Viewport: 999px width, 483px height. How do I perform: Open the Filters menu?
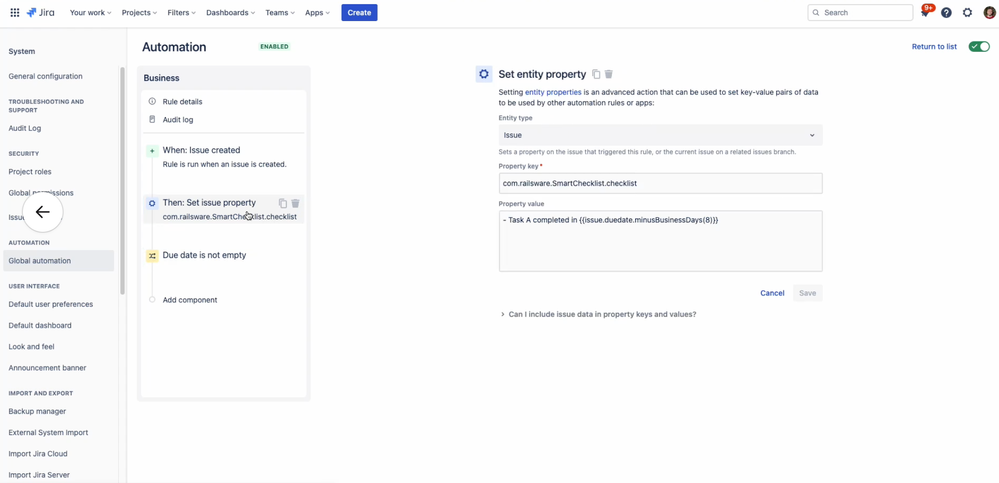click(182, 12)
